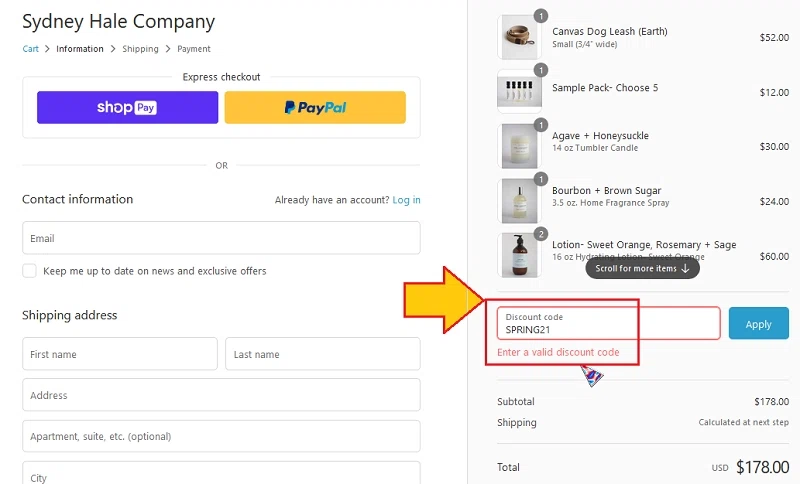Image resolution: width=800 pixels, height=484 pixels.
Task: Go back to Cart in the breadcrumb
Action: click(x=30, y=49)
